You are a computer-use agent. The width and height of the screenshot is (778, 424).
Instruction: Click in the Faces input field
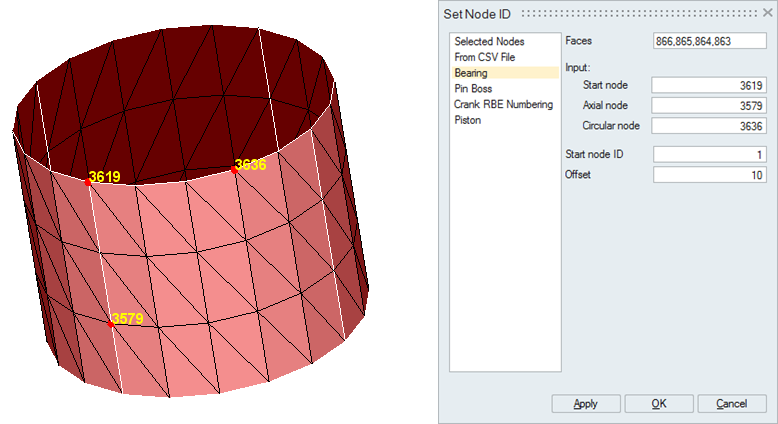(709, 41)
